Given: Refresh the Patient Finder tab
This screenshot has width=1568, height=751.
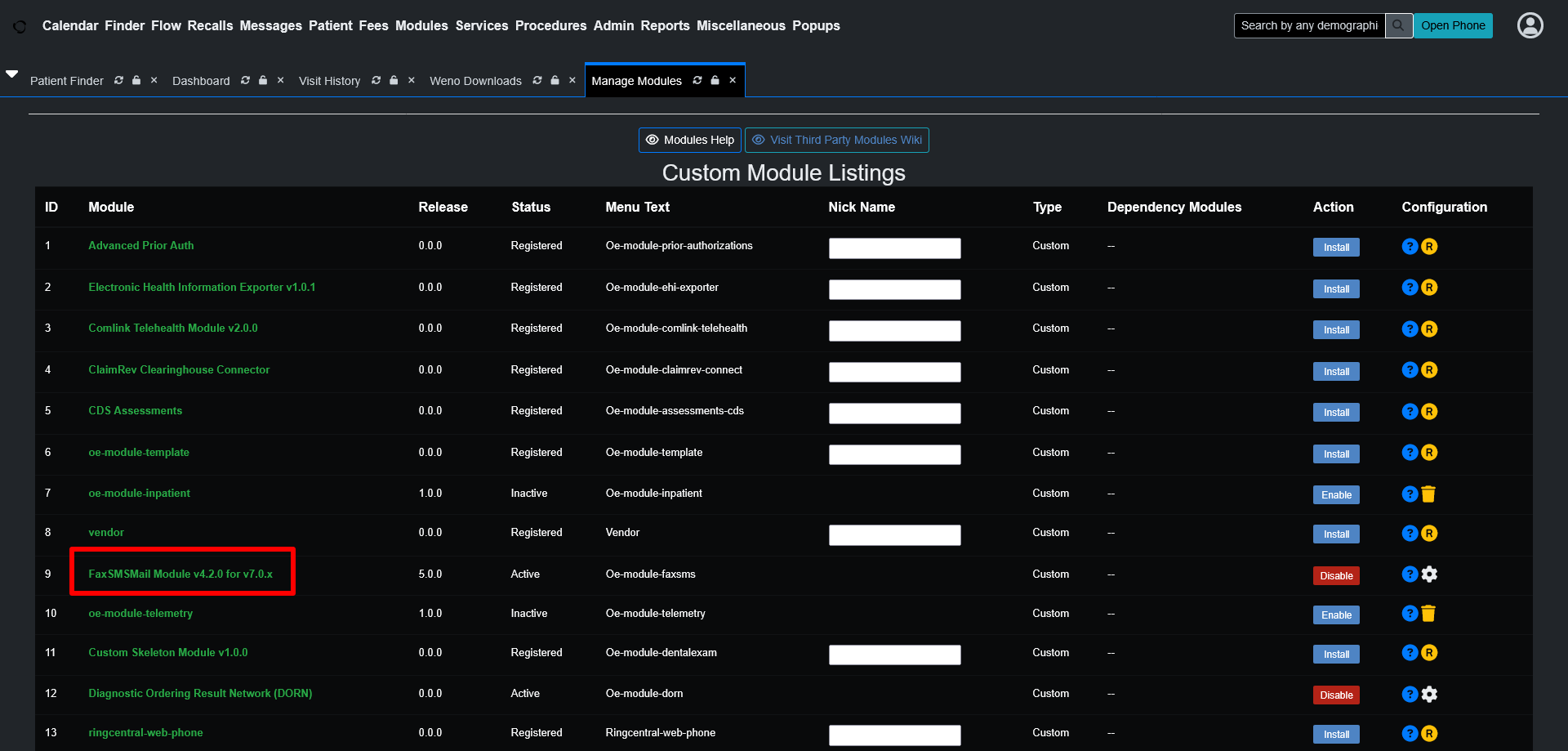Looking at the screenshot, I should (118, 80).
